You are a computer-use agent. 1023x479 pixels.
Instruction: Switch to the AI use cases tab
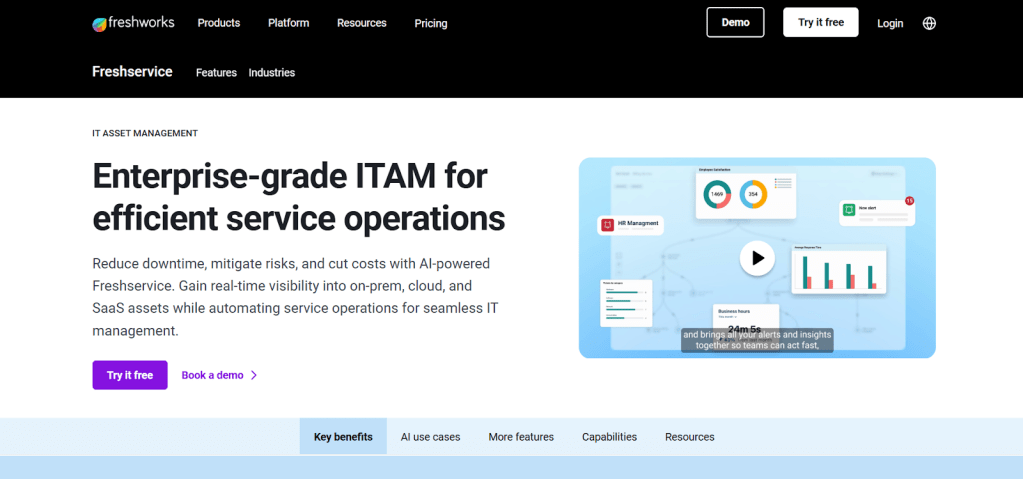(430, 437)
